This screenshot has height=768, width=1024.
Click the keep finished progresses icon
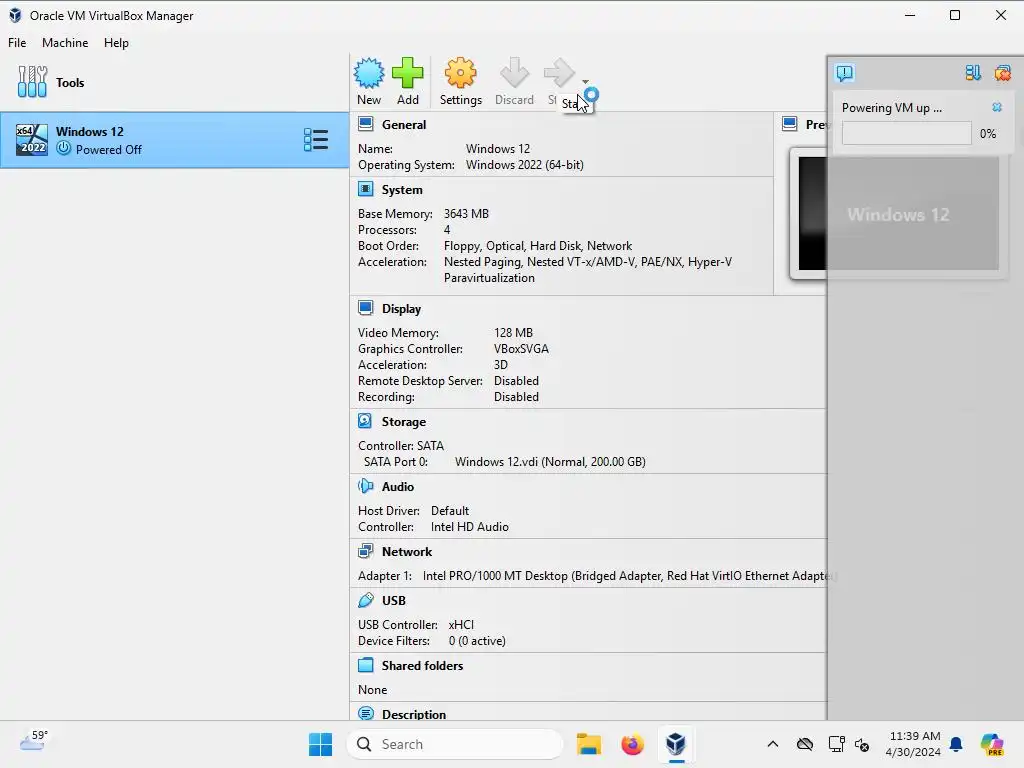point(973,72)
